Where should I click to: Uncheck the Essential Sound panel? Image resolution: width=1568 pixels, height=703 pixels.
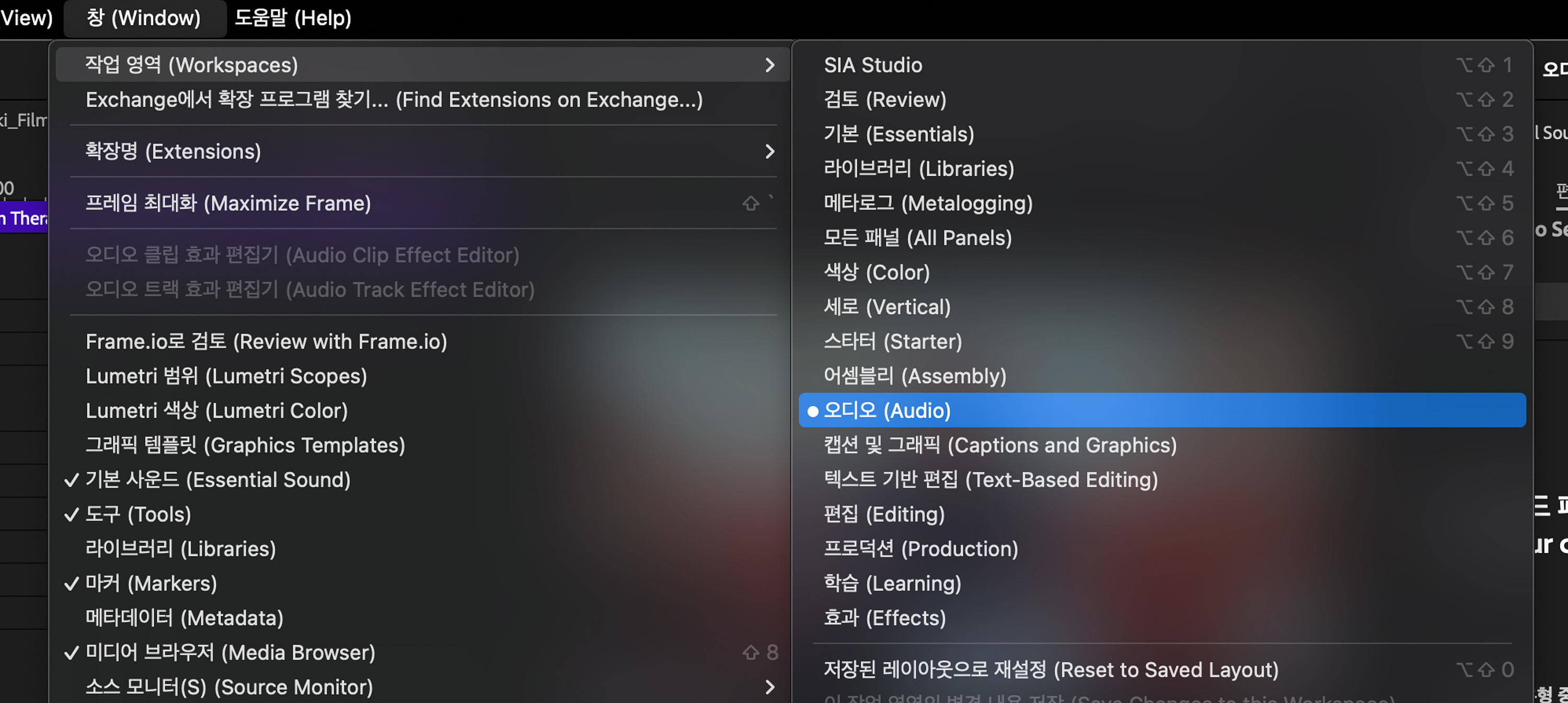tap(217, 480)
